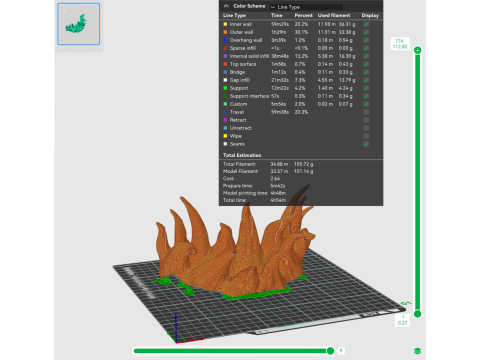Screen dimensions: 480x360
Task: Enable Travel moves Display checkbox
Action: (366, 112)
